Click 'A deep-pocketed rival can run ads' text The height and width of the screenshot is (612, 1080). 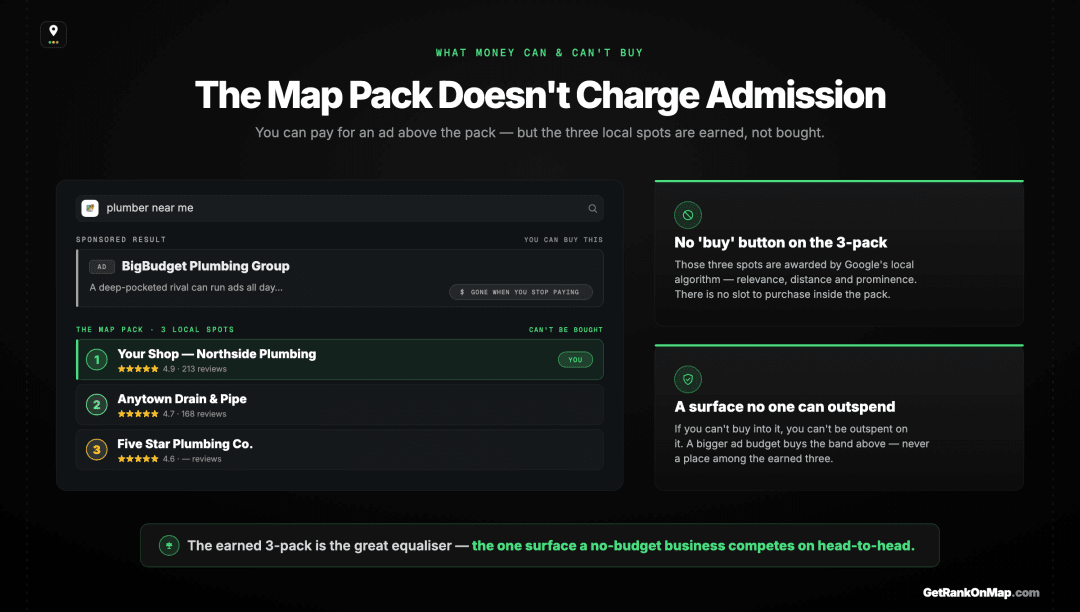(186, 287)
